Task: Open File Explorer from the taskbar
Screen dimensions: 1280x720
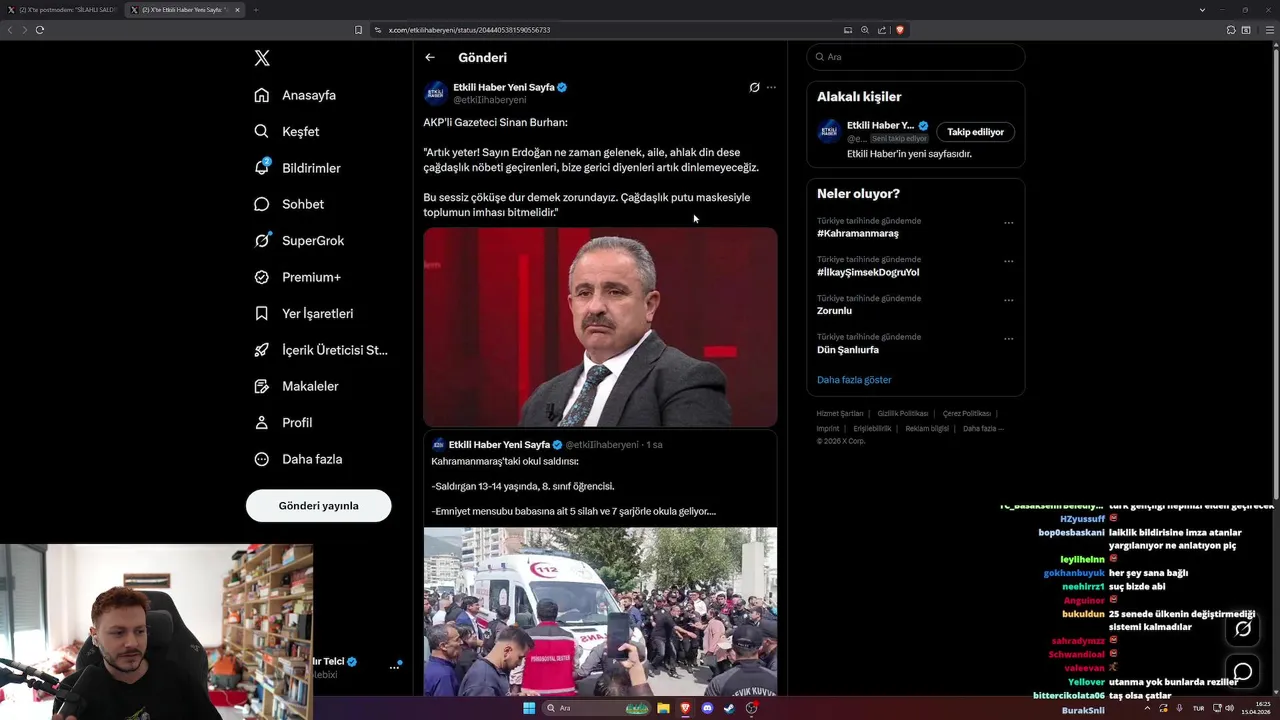Action: 663,708
